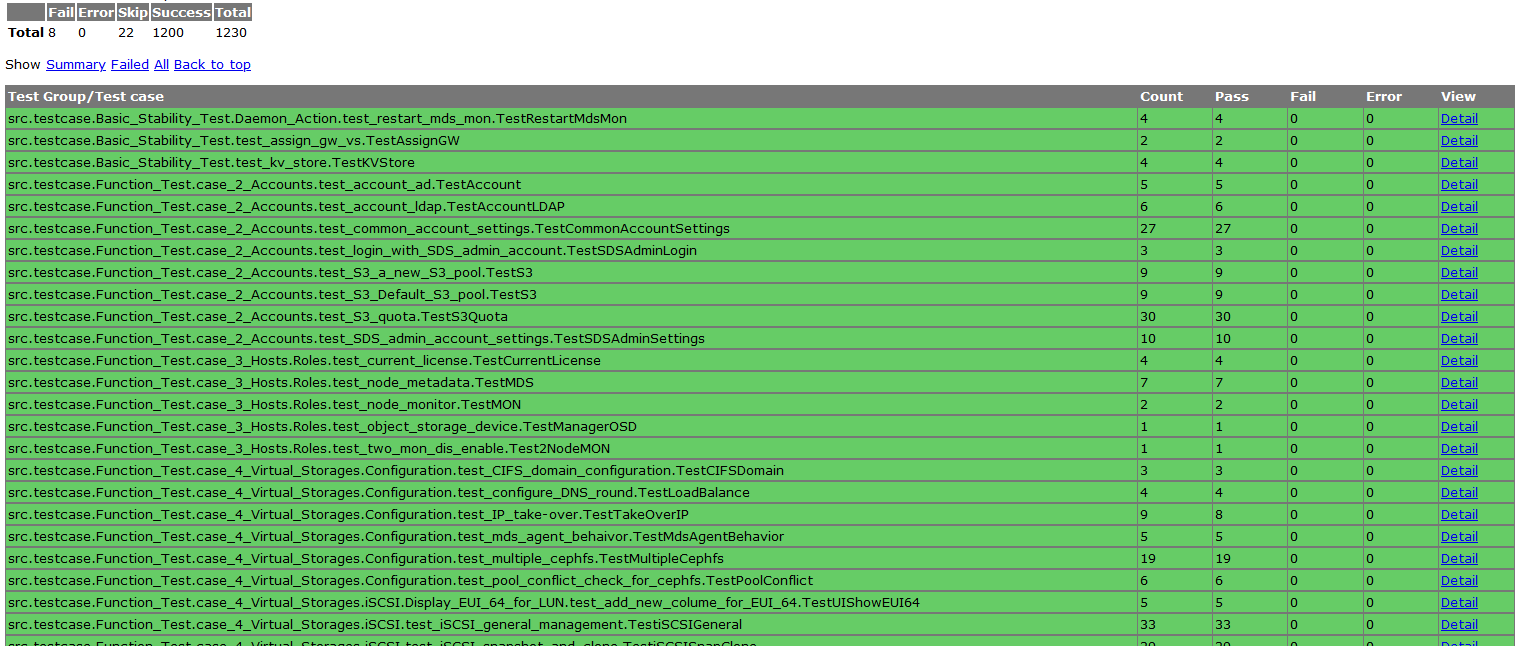Open Detail for TestCIFSDomain
The width and height of the screenshot is (1515, 646).
(x=1458, y=470)
